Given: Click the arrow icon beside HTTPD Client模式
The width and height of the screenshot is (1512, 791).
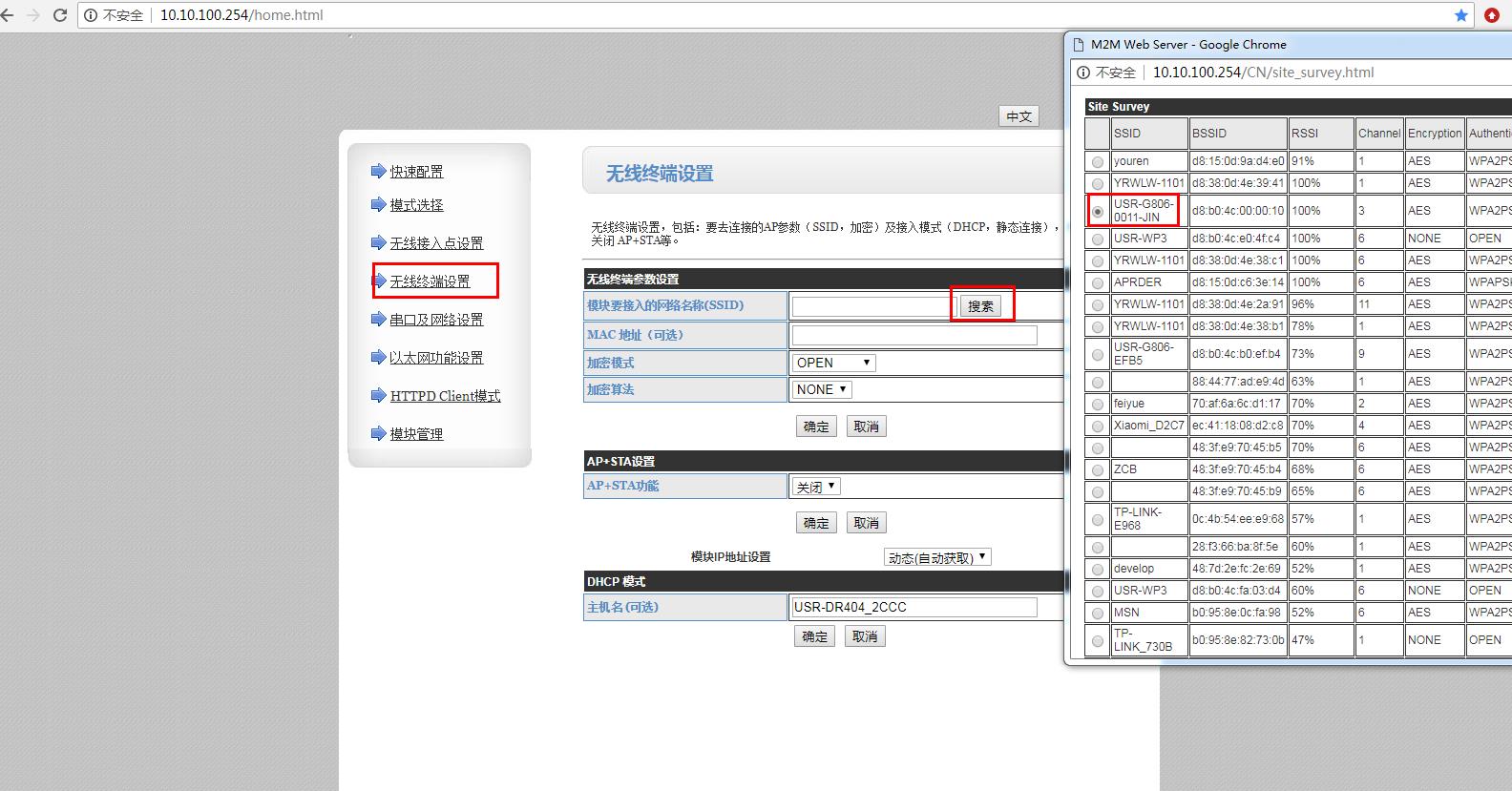Looking at the screenshot, I should 378,396.
